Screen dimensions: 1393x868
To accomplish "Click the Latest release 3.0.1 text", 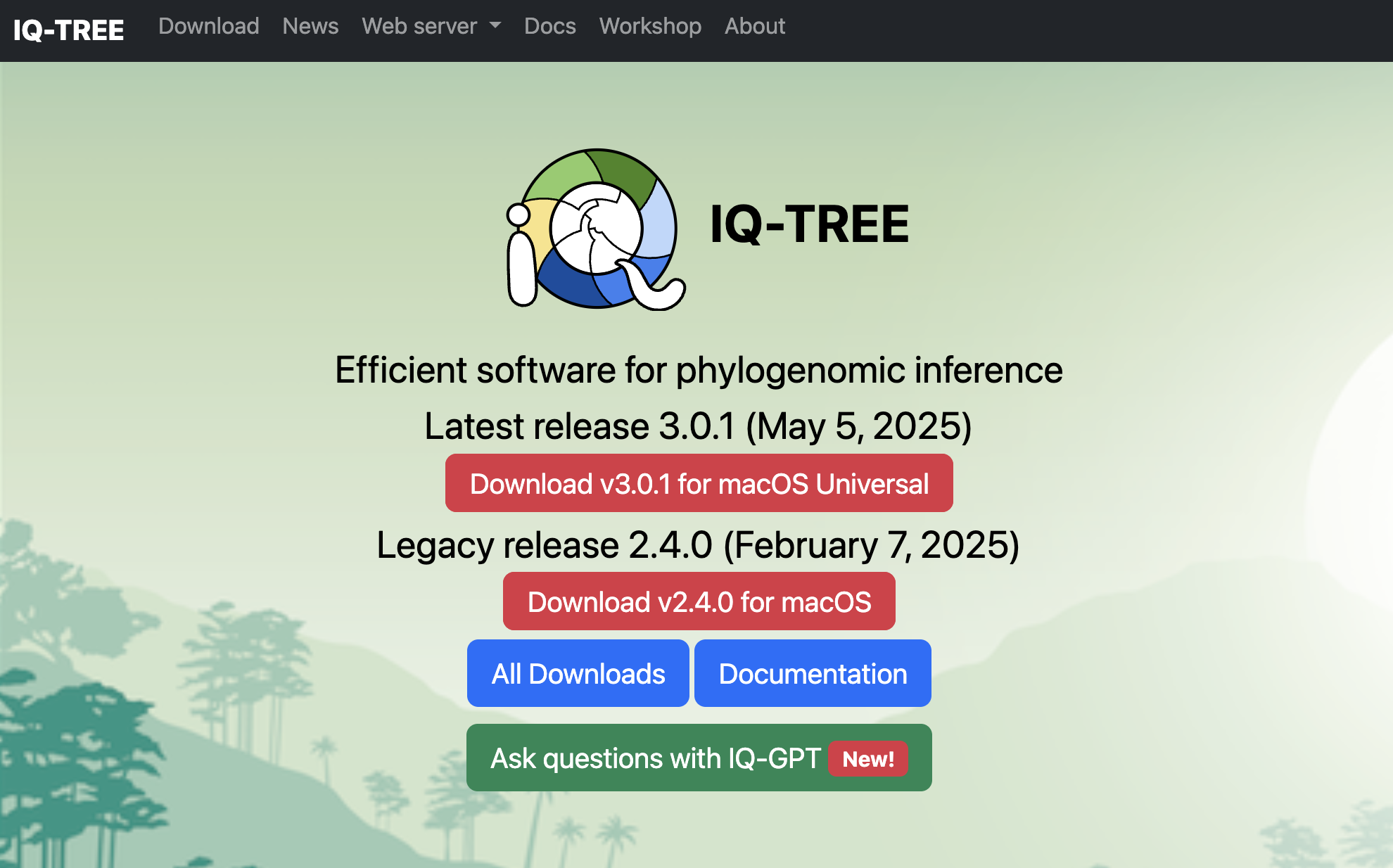I will pos(699,426).
